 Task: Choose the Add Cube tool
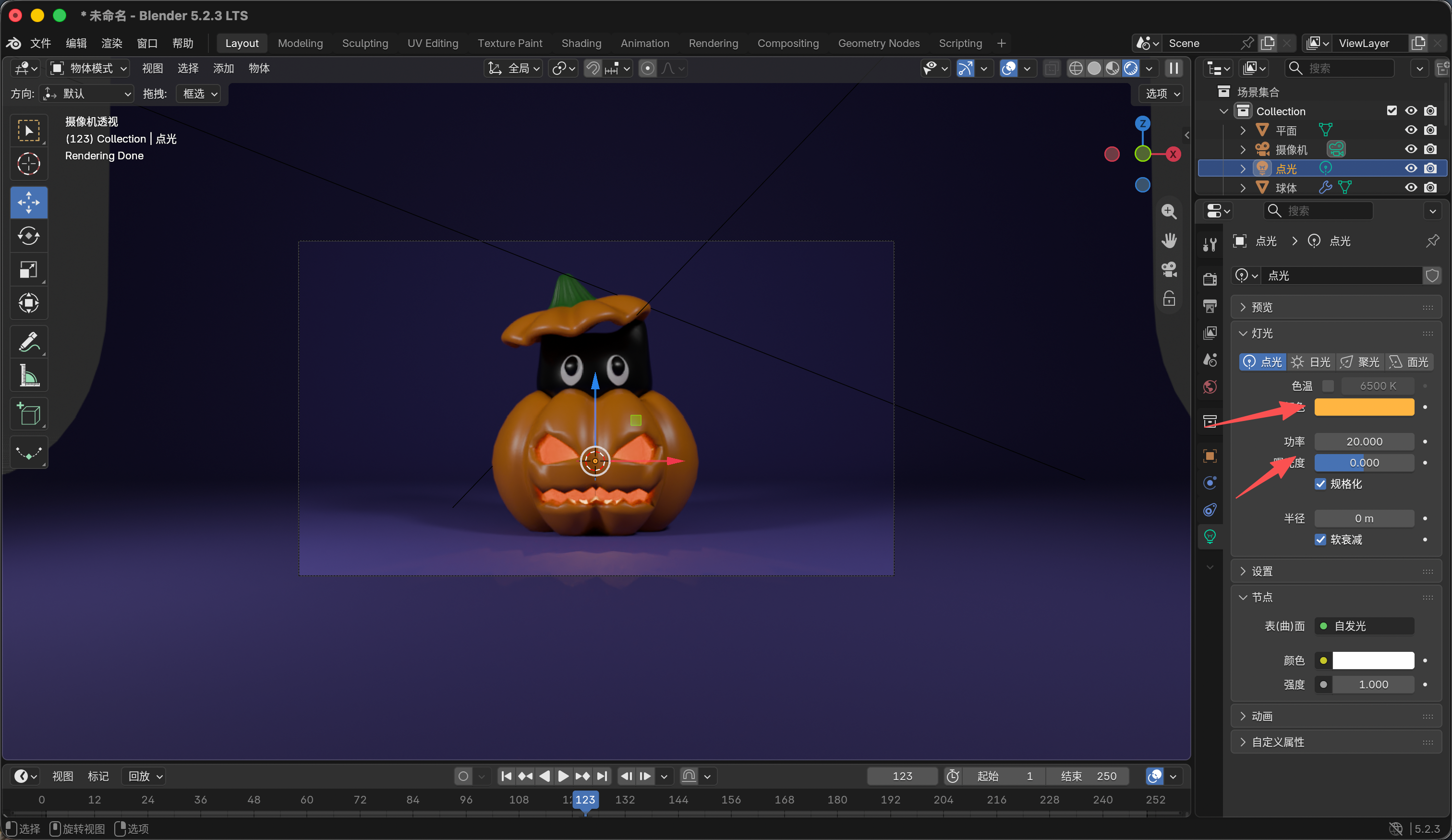(29, 414)
